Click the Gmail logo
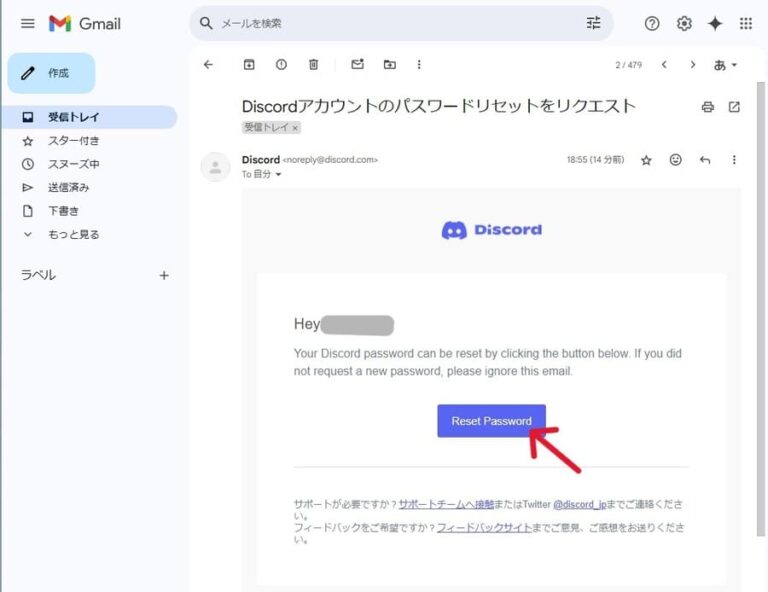Image resolution: width=768 pixels, height=592 pixels. pos(85,24)
